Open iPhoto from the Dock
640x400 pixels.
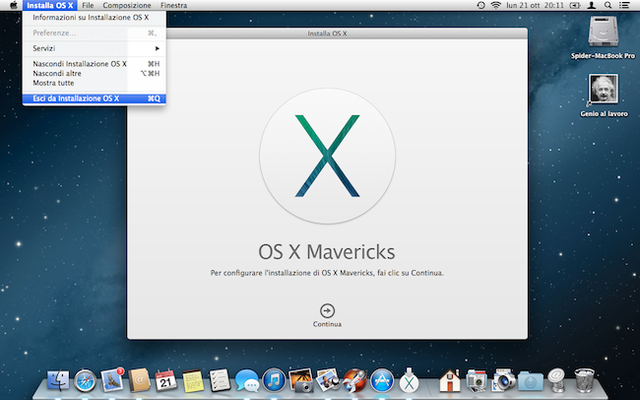[301, 380]
